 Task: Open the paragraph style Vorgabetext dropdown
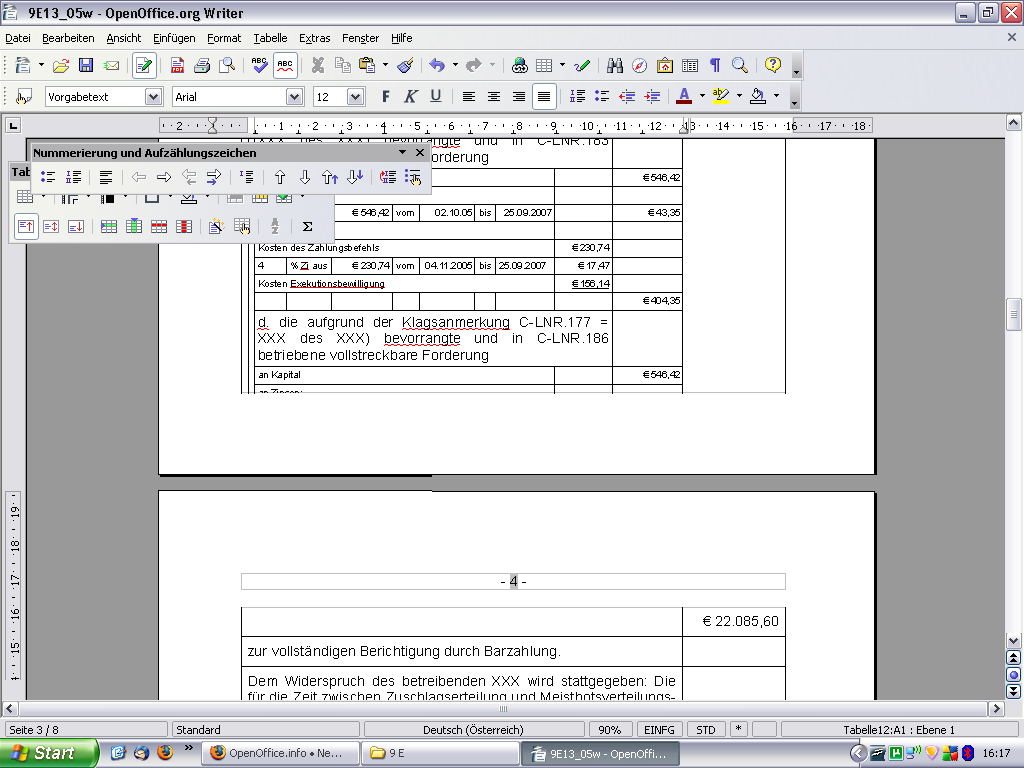[x=153, y=97]
